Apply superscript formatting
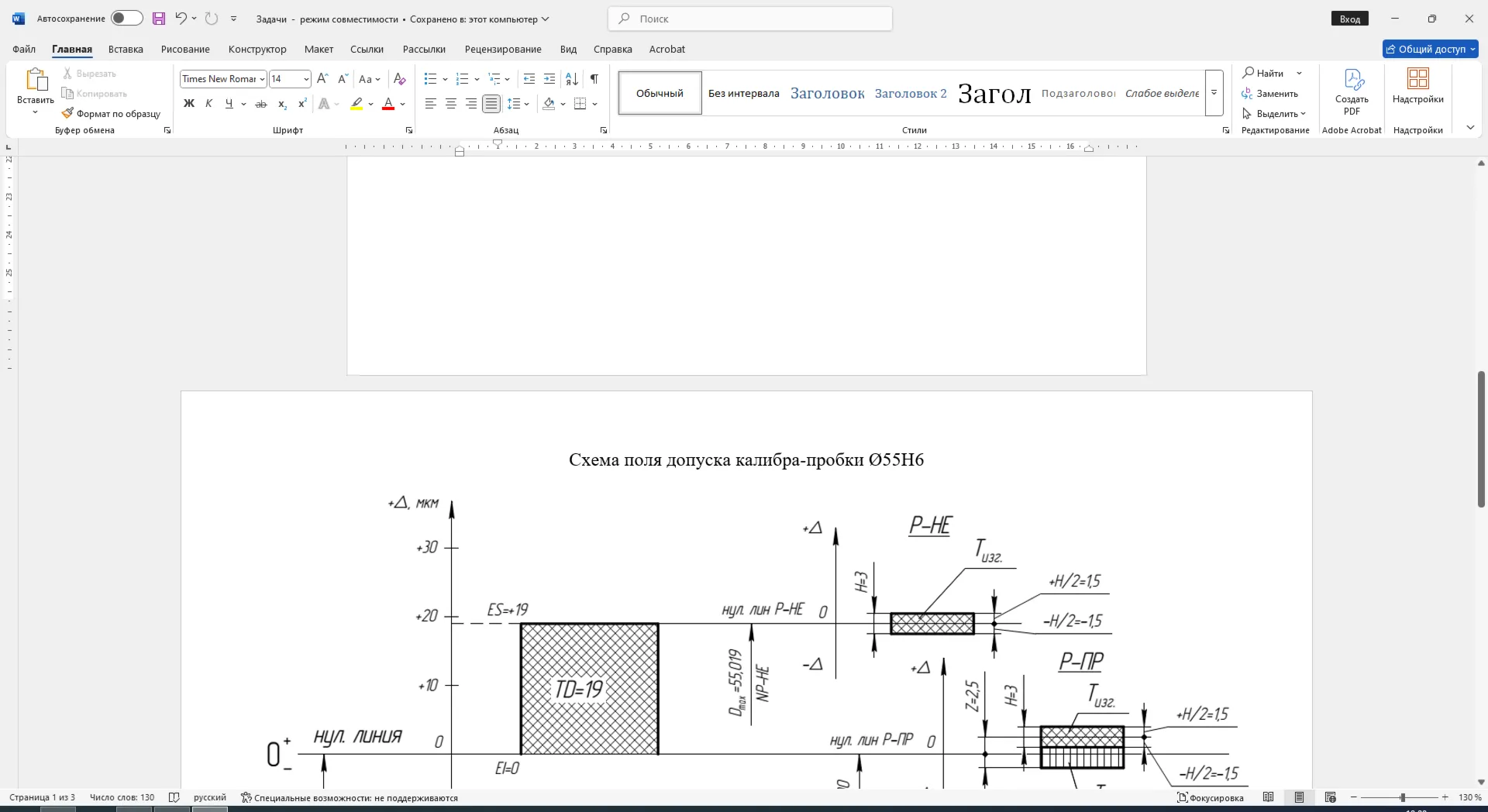This screenshot has width=1488, height=812. [x=302, y=104]
